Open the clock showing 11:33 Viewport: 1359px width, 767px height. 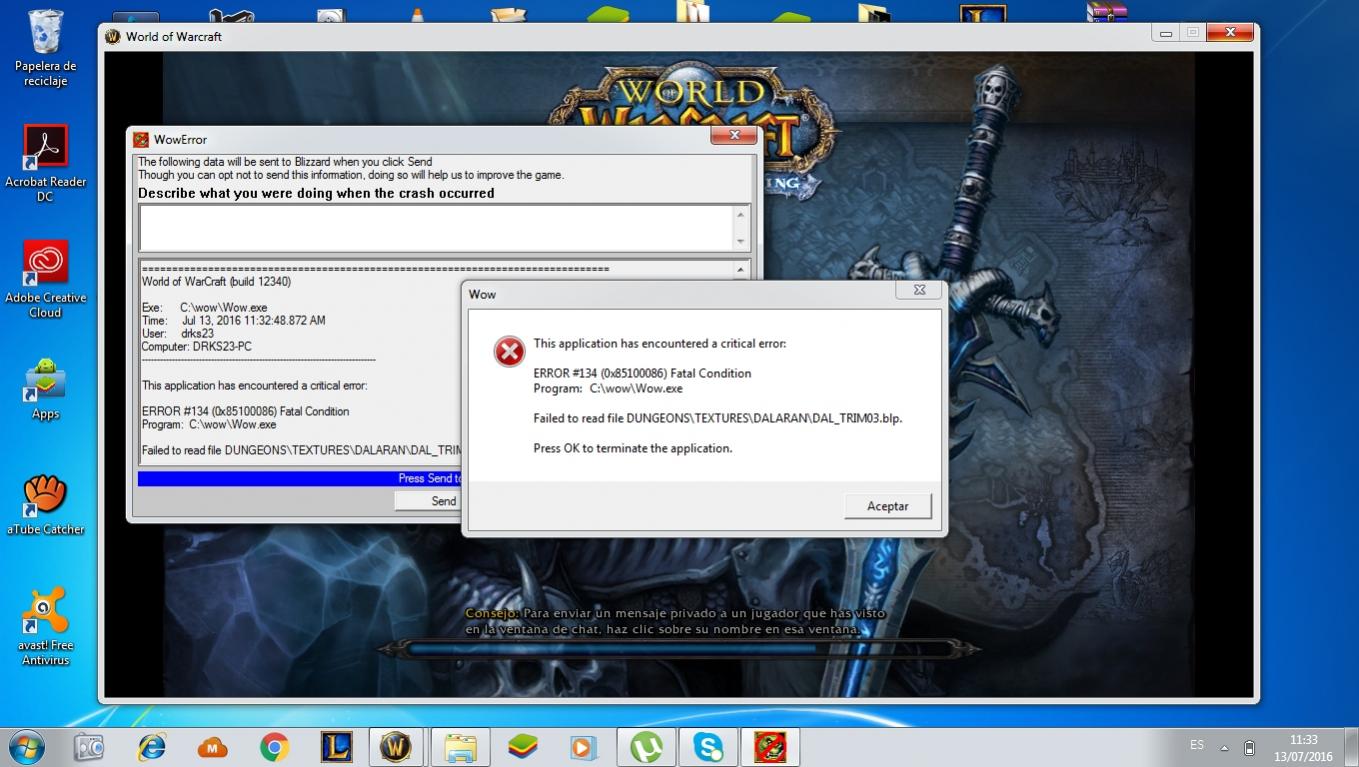point(1304,748)
